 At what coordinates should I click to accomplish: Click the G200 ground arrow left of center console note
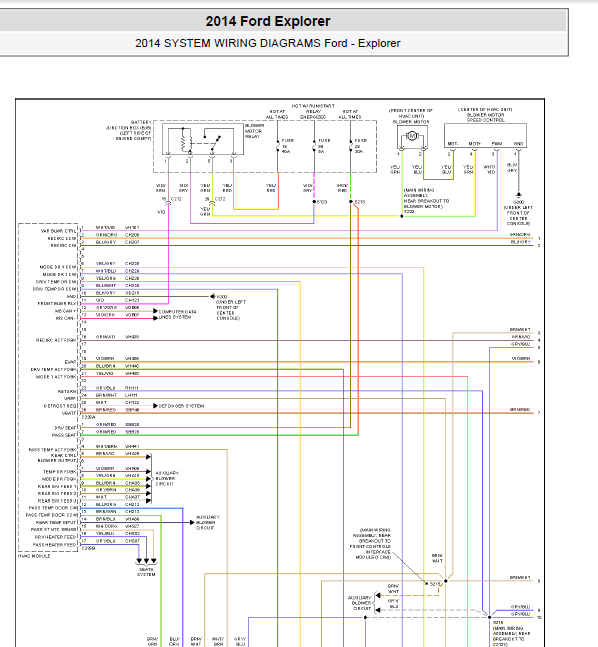213,296
